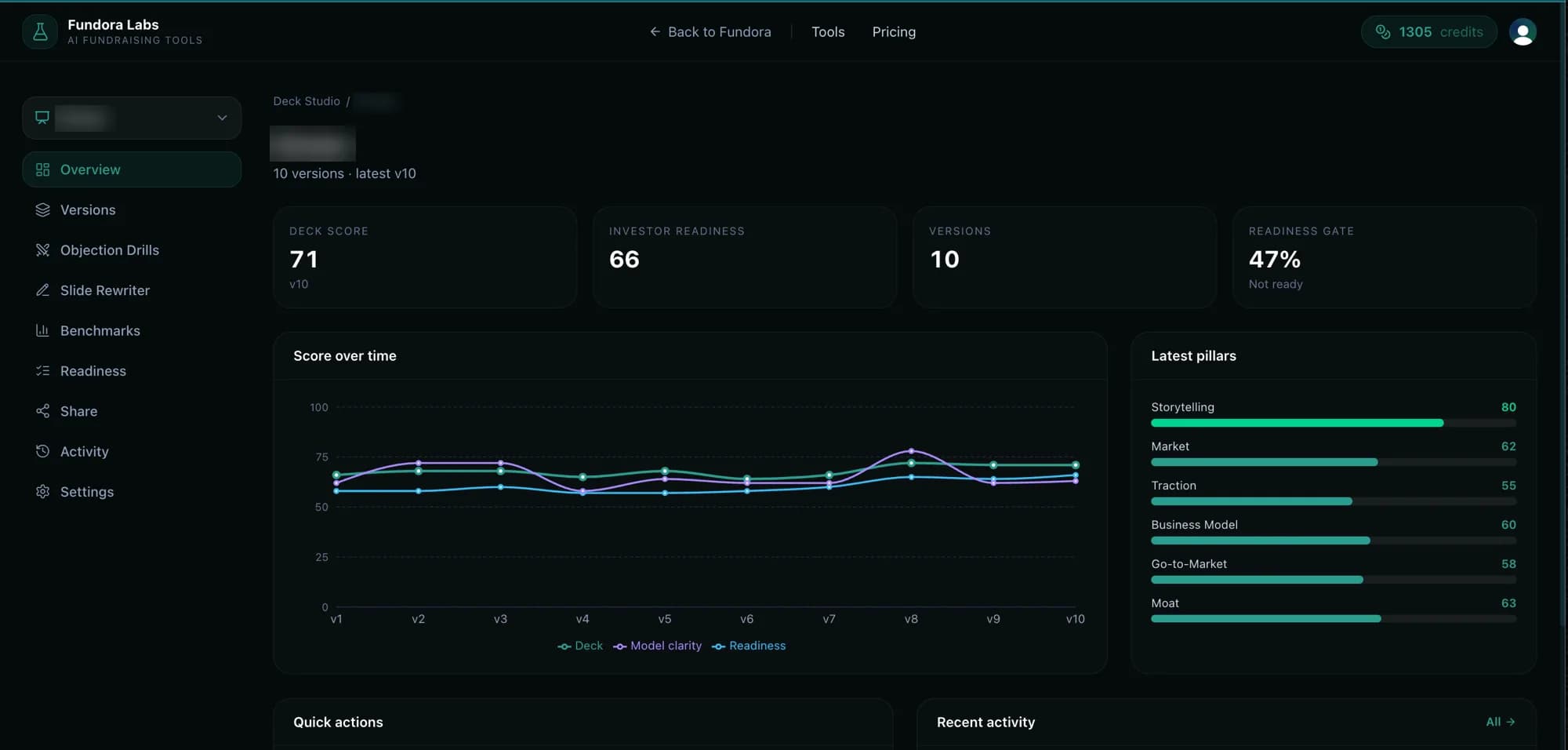This screenshot has height=750, width=1568.
Task: Click the Settings gear icon
Action: (43, 491)
